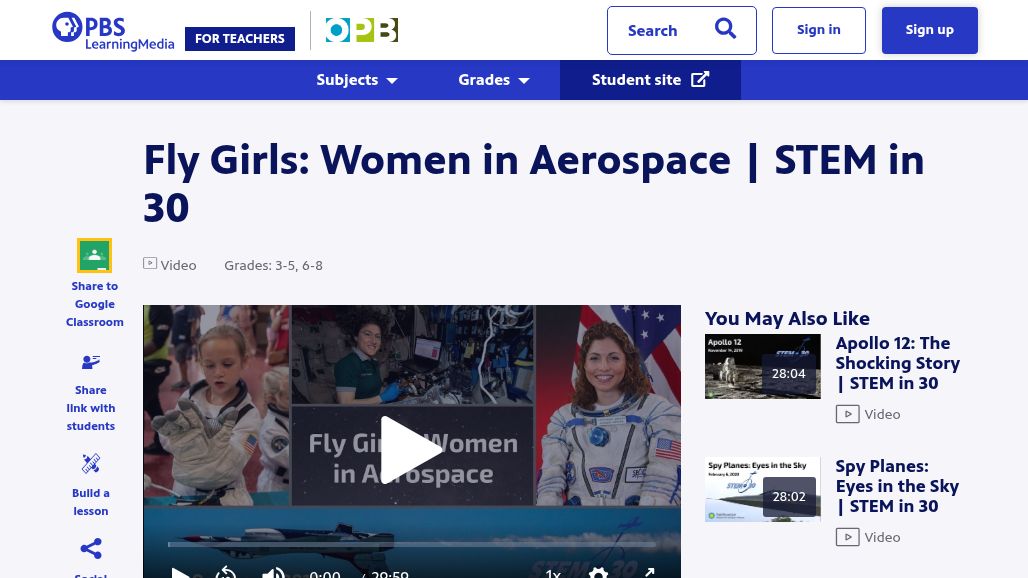Click the Sign in button
Viewport: 1028px width, 578px height.
click(x=818, y=30)
